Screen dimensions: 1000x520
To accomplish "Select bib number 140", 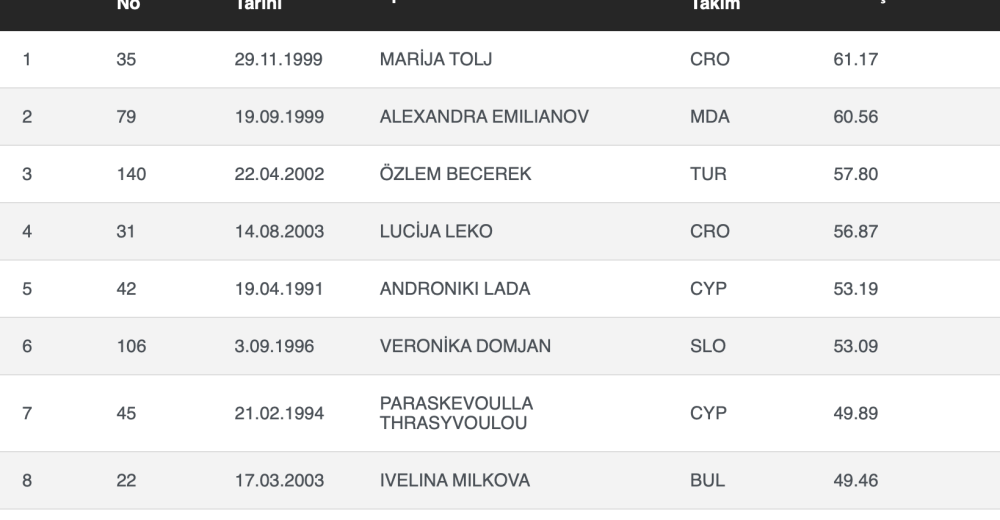I will pos(131,174).
